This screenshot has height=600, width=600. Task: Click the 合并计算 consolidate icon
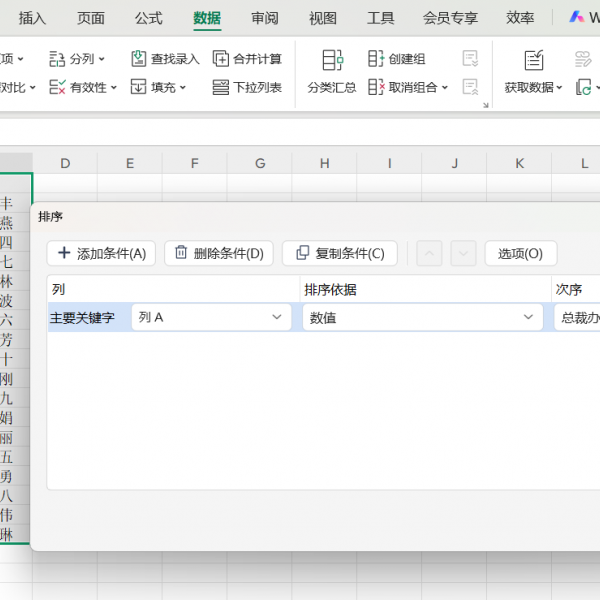[x=221, y=59]
